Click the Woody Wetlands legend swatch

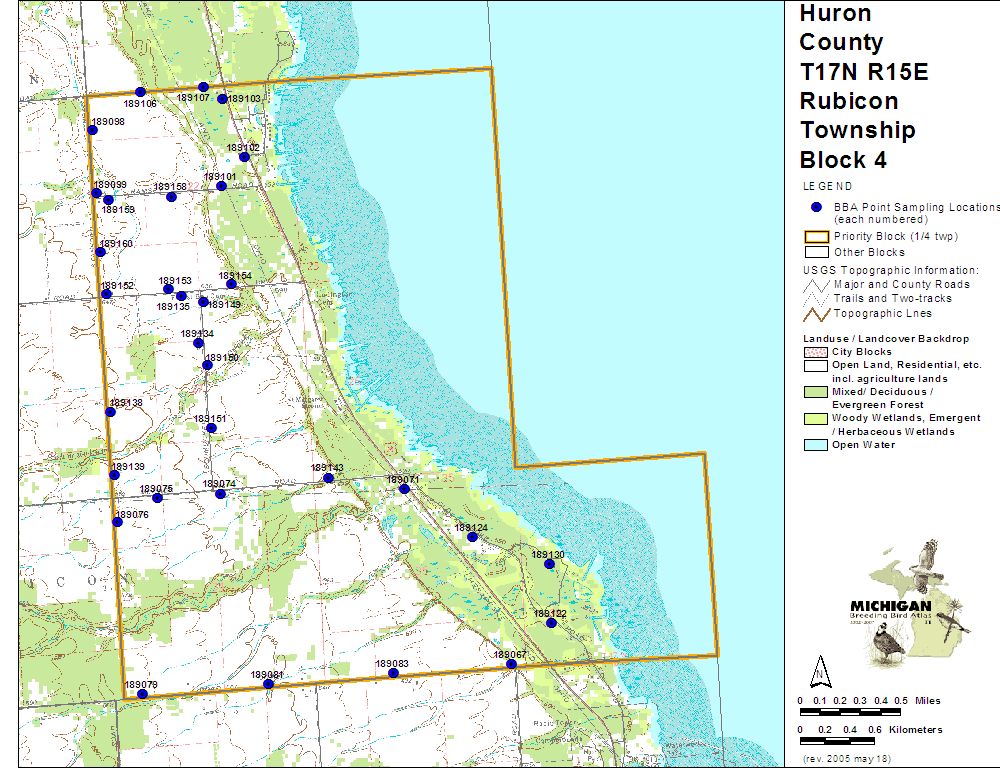pyautogui.click(x=816, y=418)
